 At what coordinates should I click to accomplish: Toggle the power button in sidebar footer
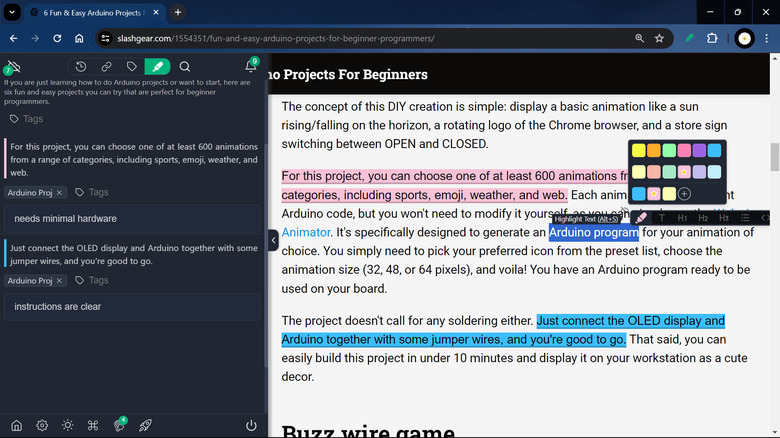tap(251, 425)
